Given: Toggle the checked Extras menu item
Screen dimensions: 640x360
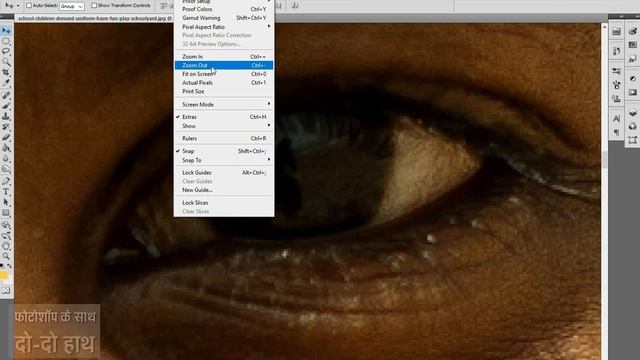Looking at the screenshot, I should (224, 117).
